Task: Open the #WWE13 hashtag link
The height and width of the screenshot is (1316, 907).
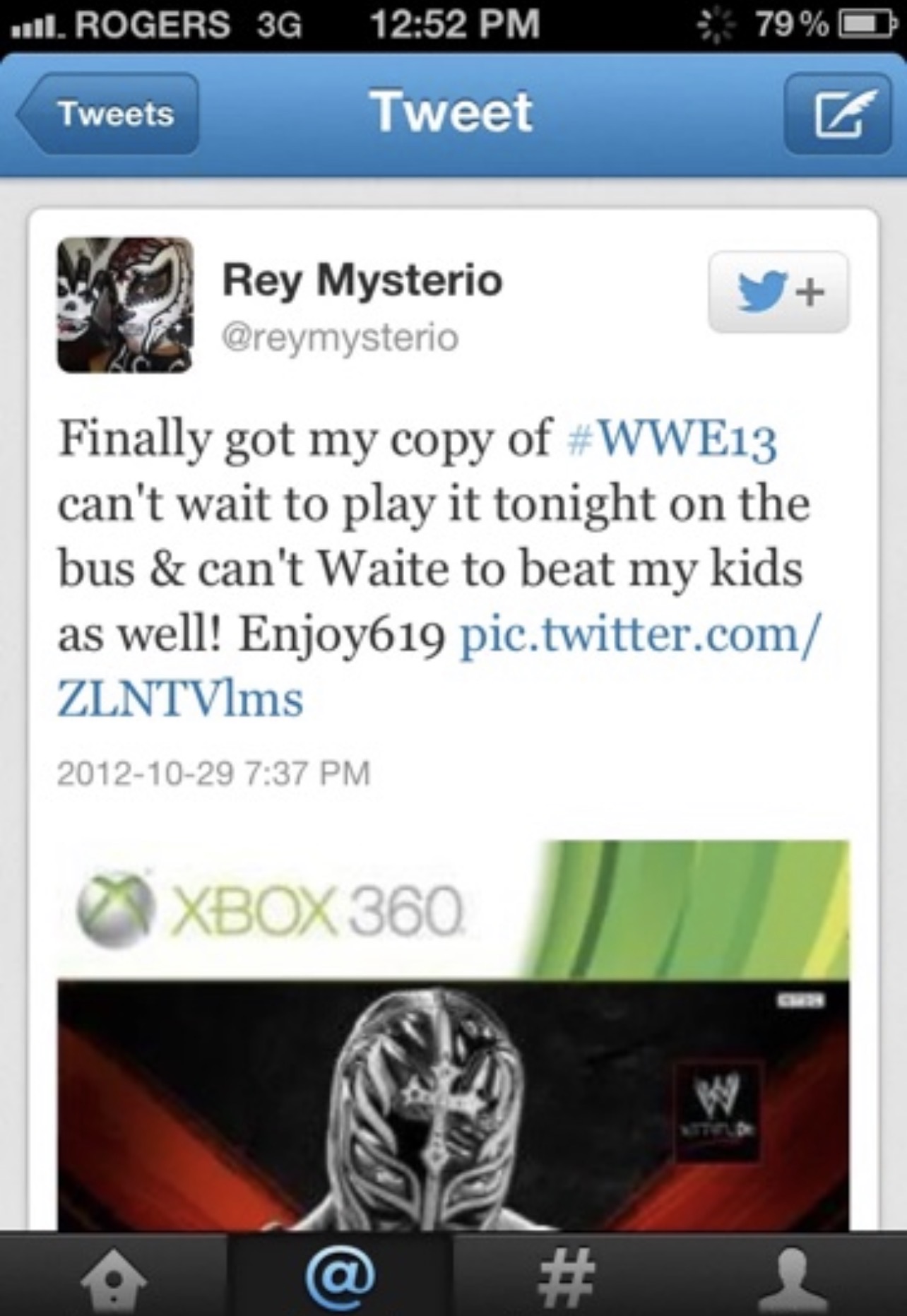Action: tap(672, 440)
